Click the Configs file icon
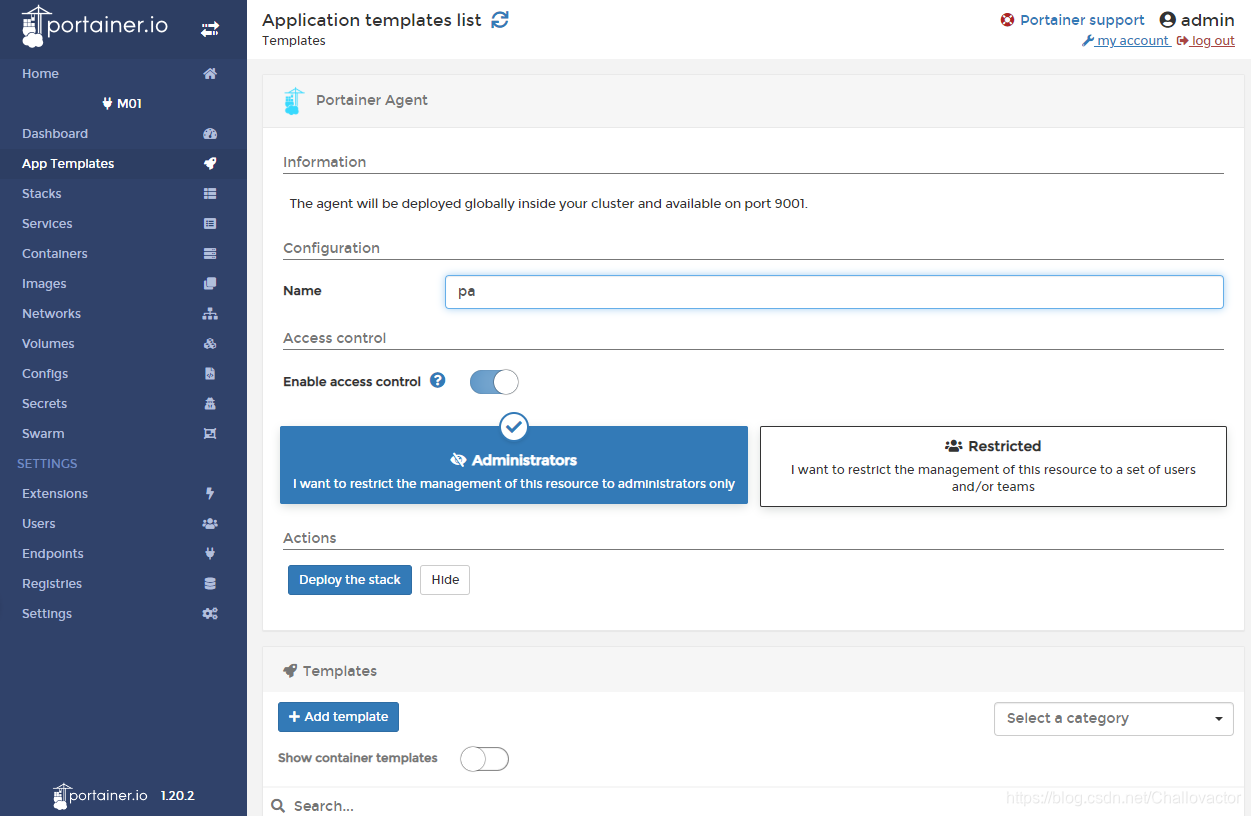1251x816 pixels. [210, 373]
